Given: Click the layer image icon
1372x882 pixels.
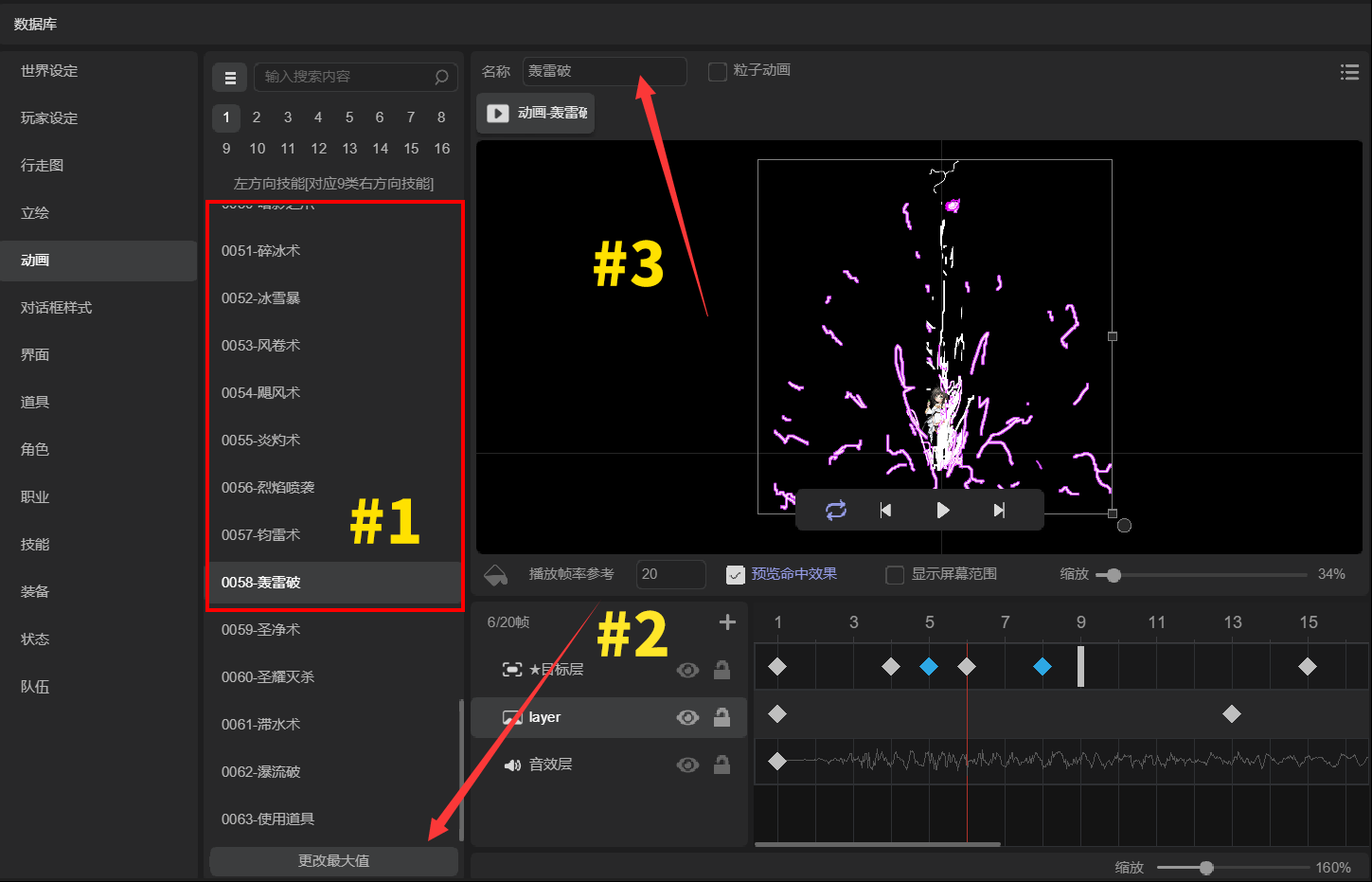Looking at the screenshot, I should click(x=512, y=717).
